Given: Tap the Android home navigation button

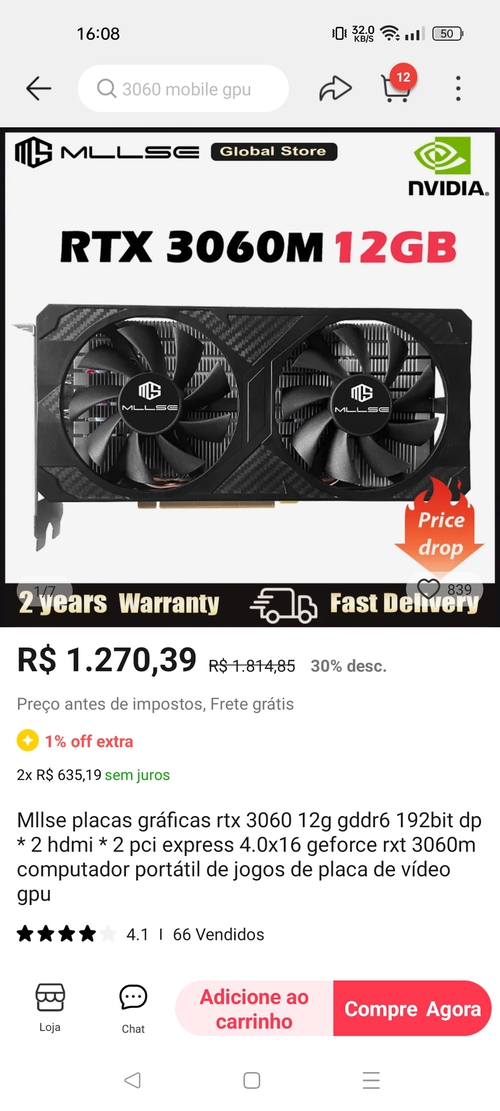Looking at the screenshot, I should tap(251, 1080).
